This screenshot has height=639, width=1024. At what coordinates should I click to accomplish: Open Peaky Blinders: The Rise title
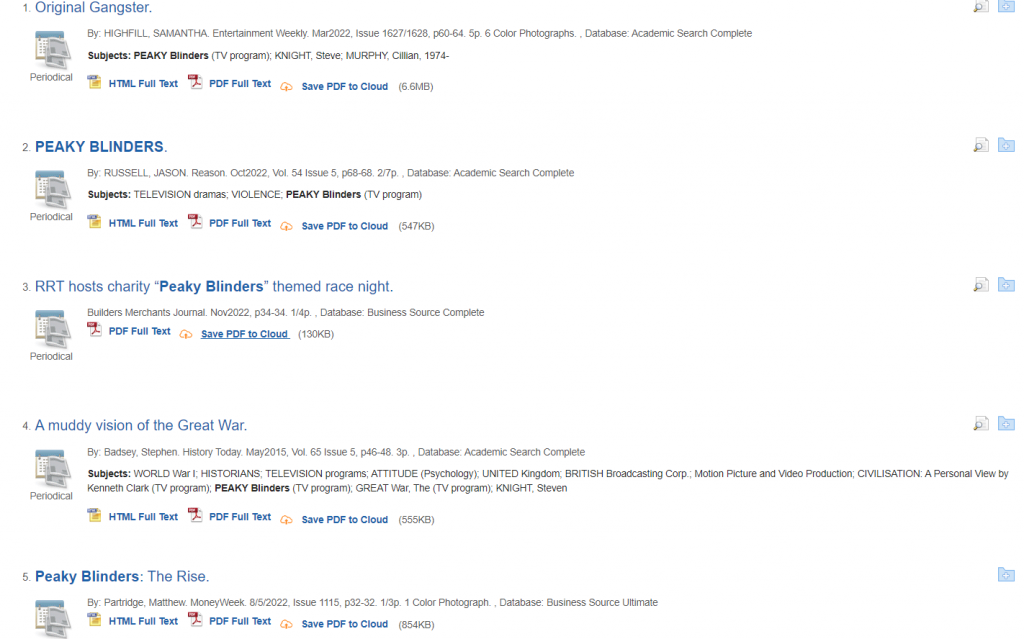pos(122,577)
